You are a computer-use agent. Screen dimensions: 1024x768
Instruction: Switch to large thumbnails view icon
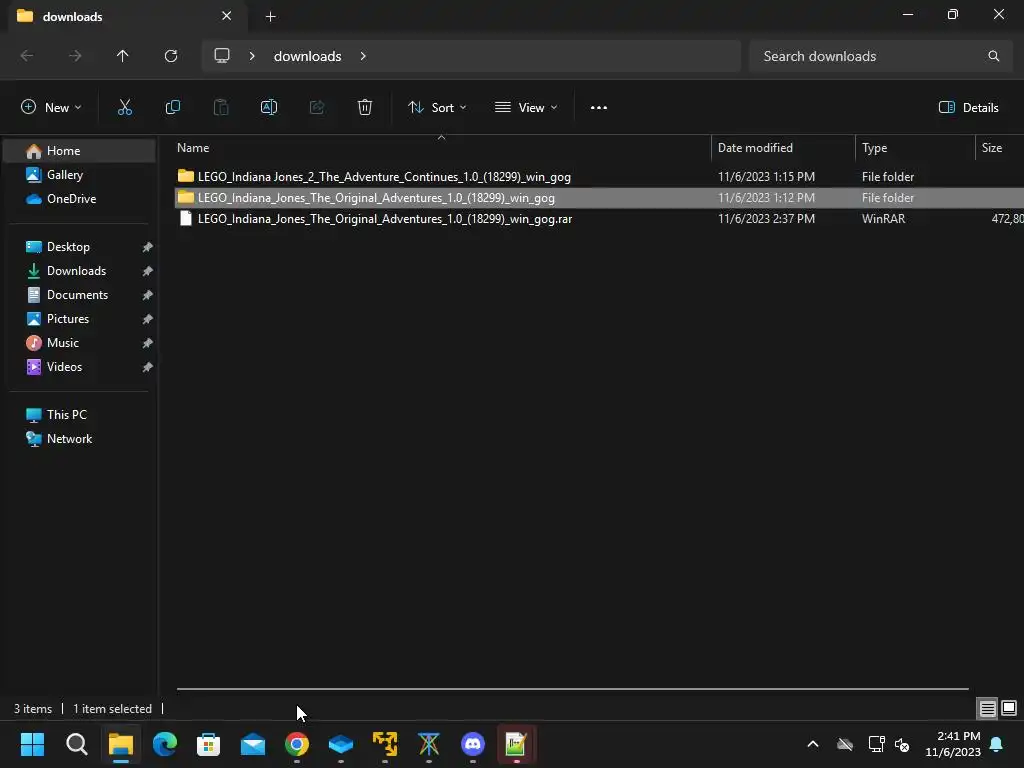point(1009,708)
